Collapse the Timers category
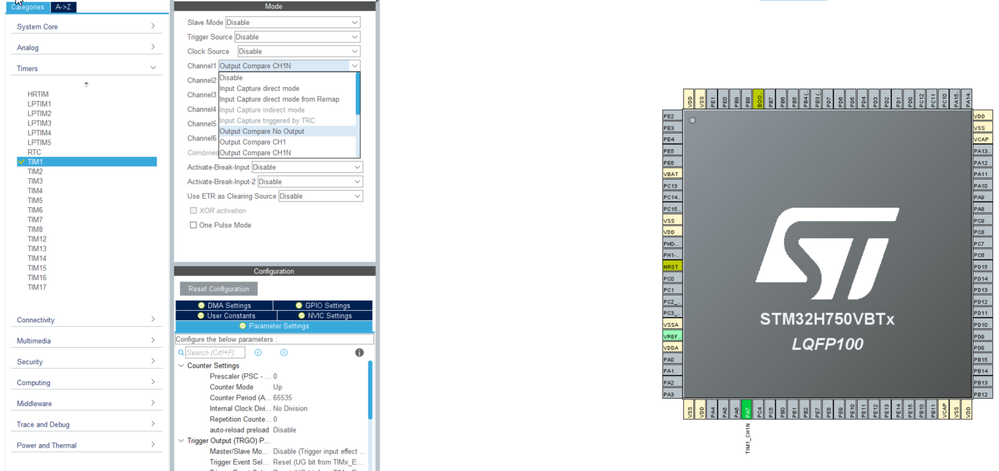Screen dimensions: 999x471 pos(86,68)
